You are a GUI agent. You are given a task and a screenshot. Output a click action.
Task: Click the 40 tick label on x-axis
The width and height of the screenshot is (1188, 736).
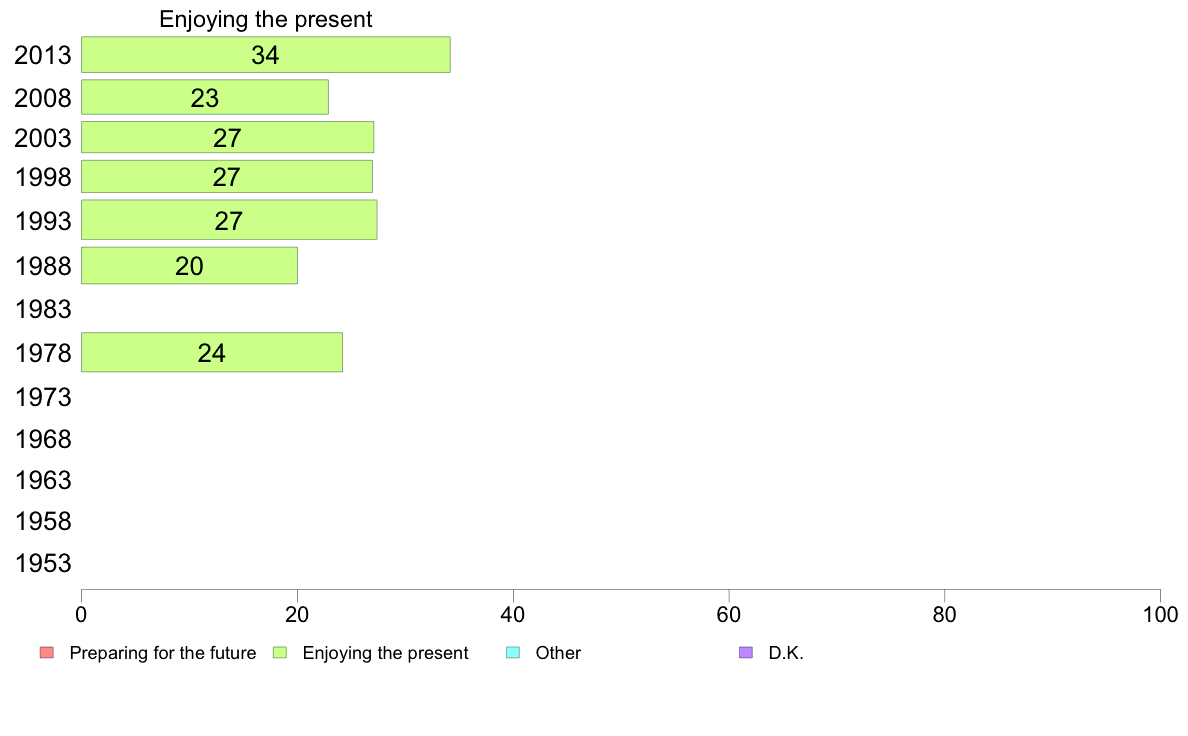[513, 615]
